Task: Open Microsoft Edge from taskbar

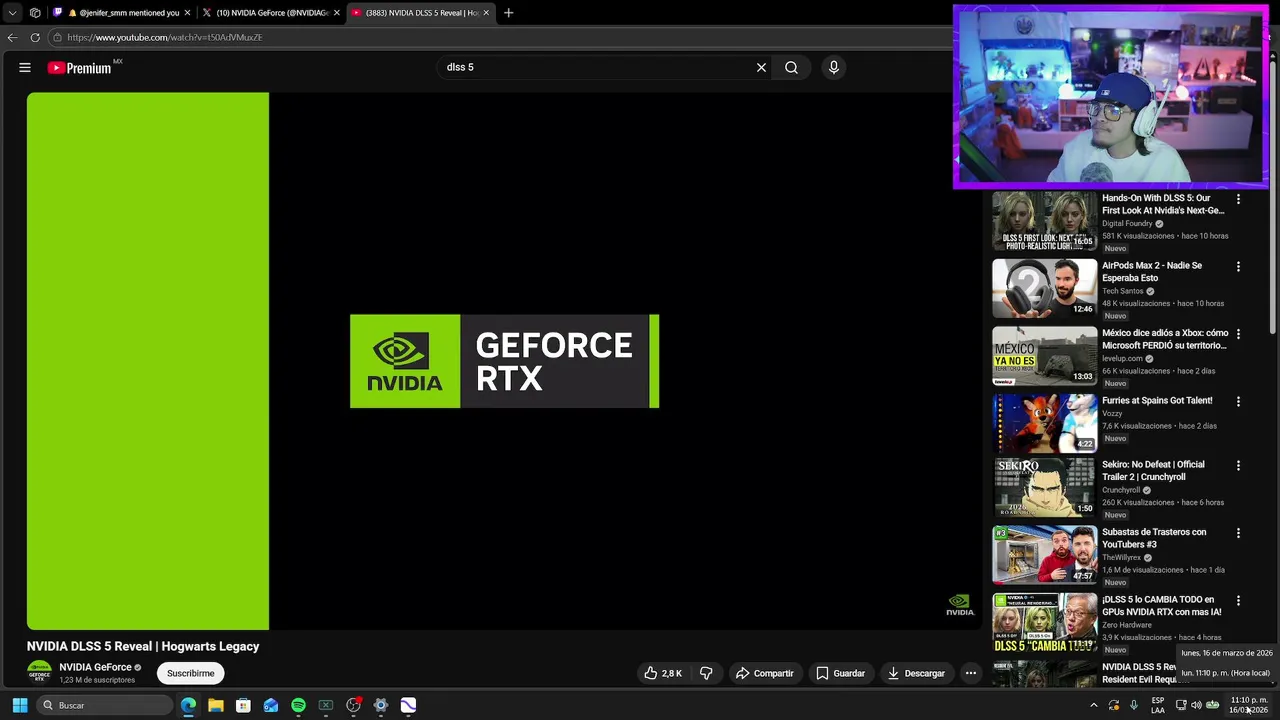Action: pyautogui.click(x=188, y=705)
